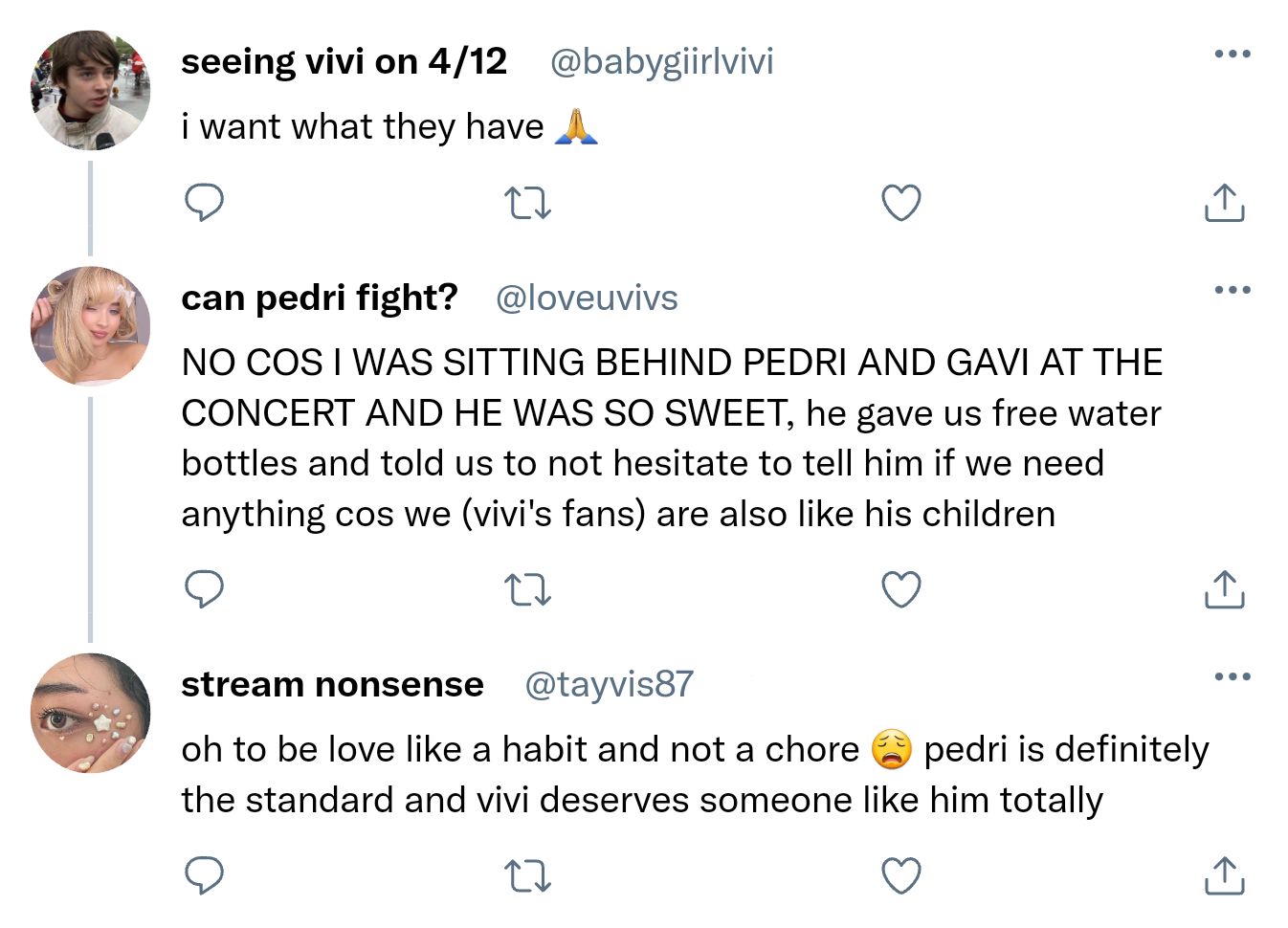Reply to the loveuvivs tweet

tap(204, 589)
